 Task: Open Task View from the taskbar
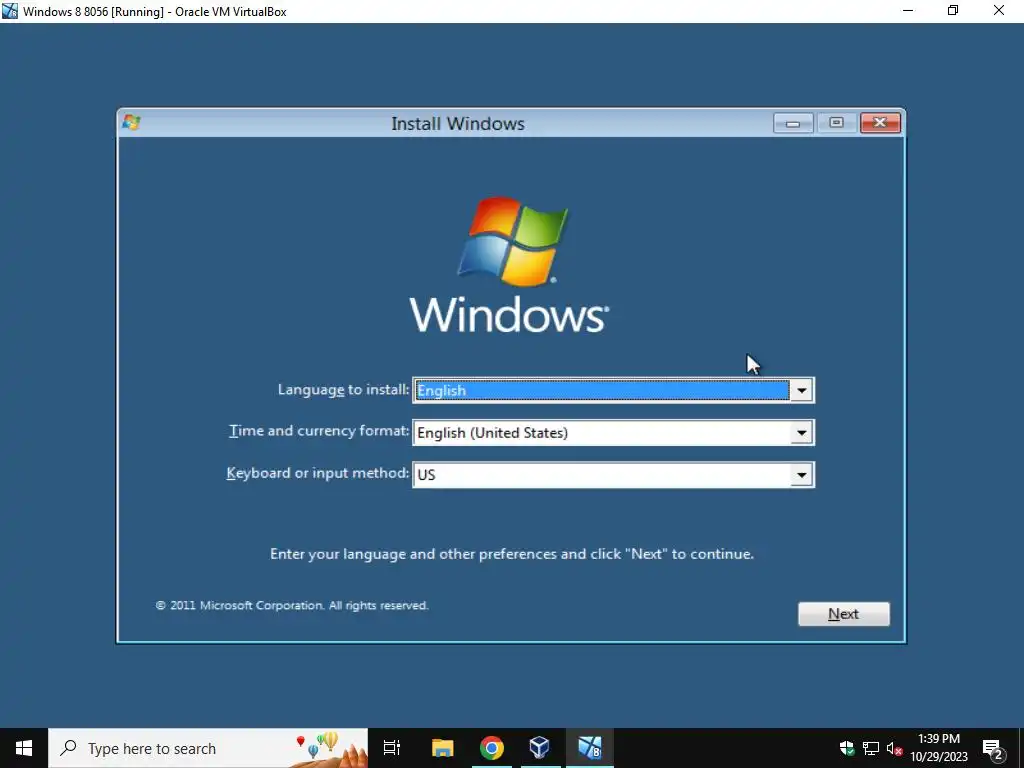click(392, 748)
